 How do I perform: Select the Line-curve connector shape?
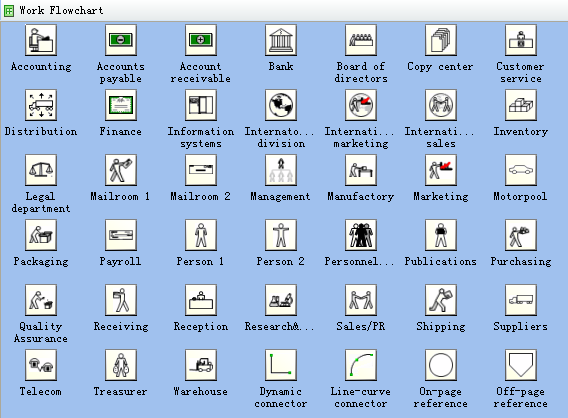[x=361, y=365]
